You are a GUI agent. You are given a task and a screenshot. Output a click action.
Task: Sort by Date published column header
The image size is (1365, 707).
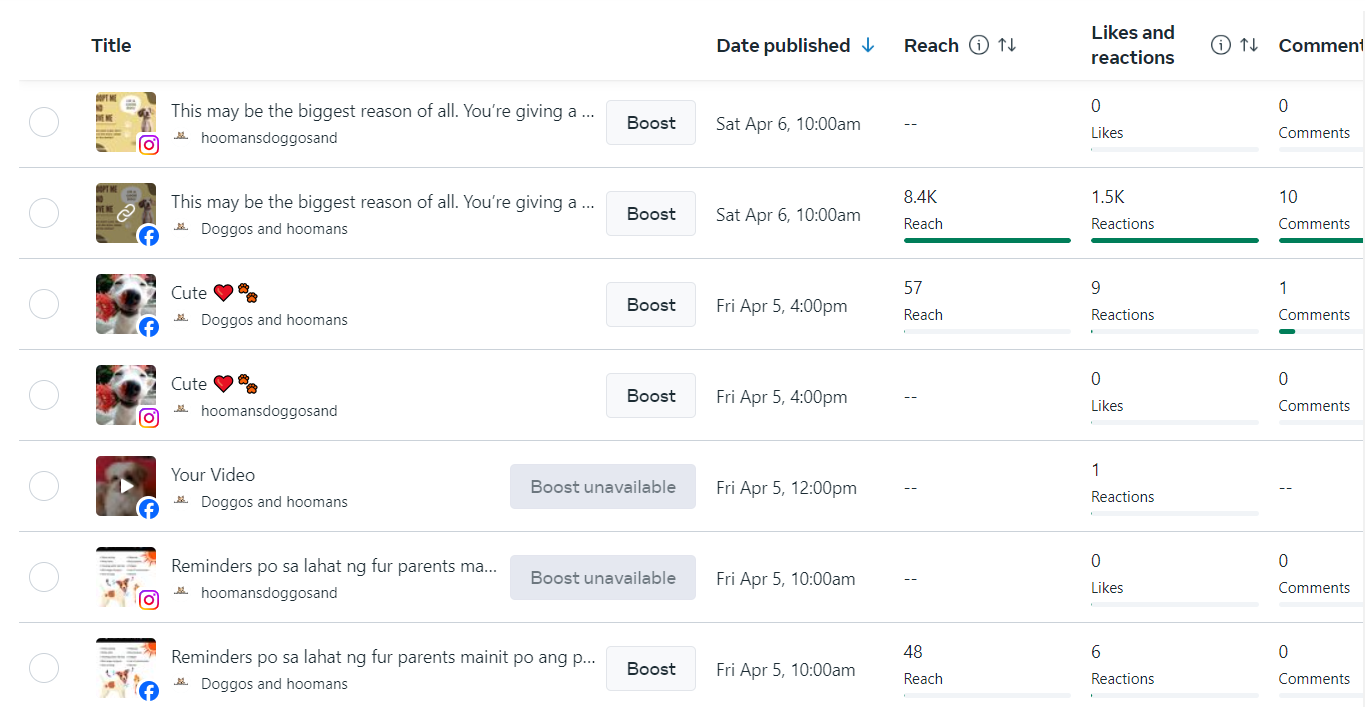(x=783, y=45)
